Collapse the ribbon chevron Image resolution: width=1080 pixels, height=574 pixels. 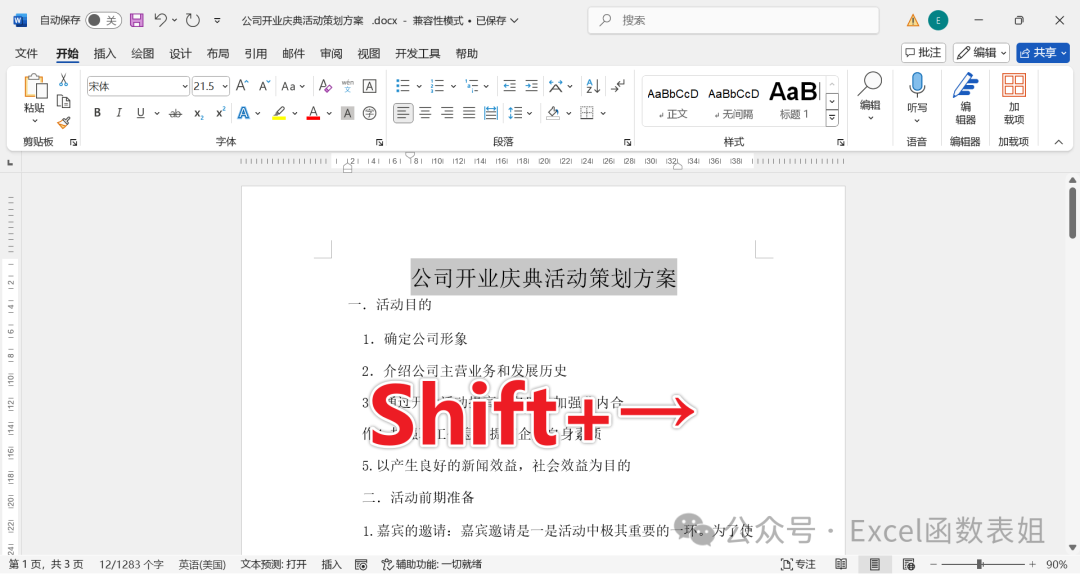(x=1059, y=142)
